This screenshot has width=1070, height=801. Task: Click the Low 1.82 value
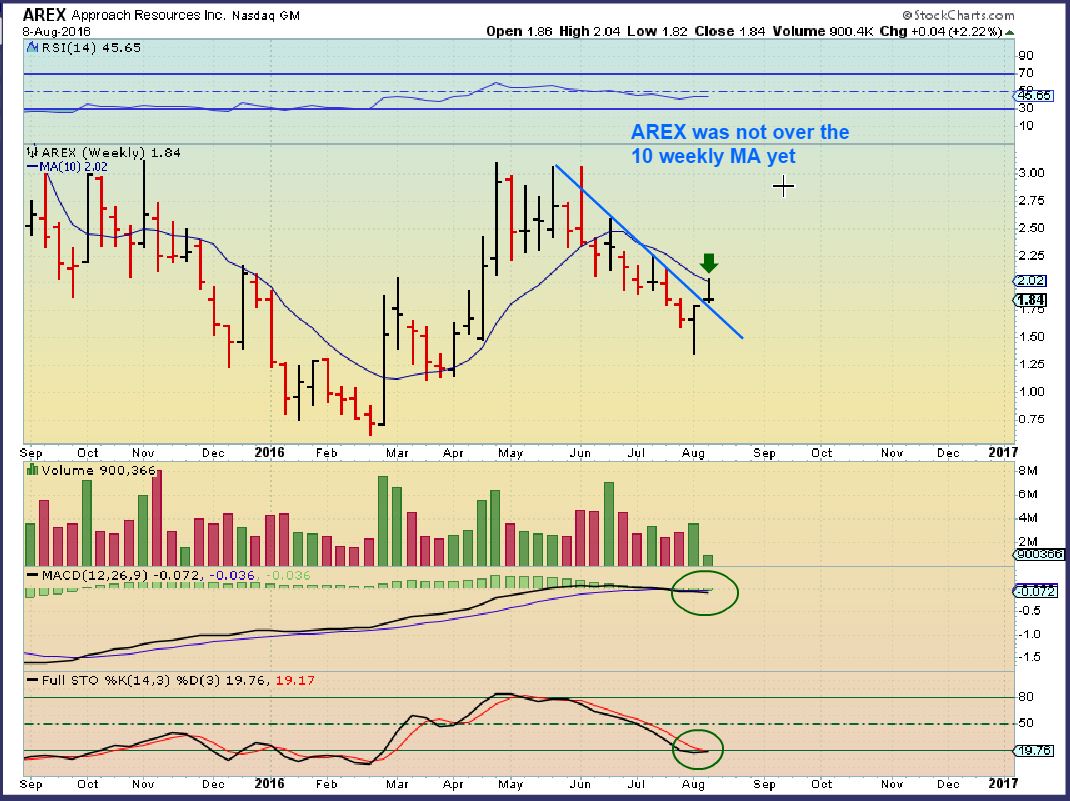click(657, 31)
